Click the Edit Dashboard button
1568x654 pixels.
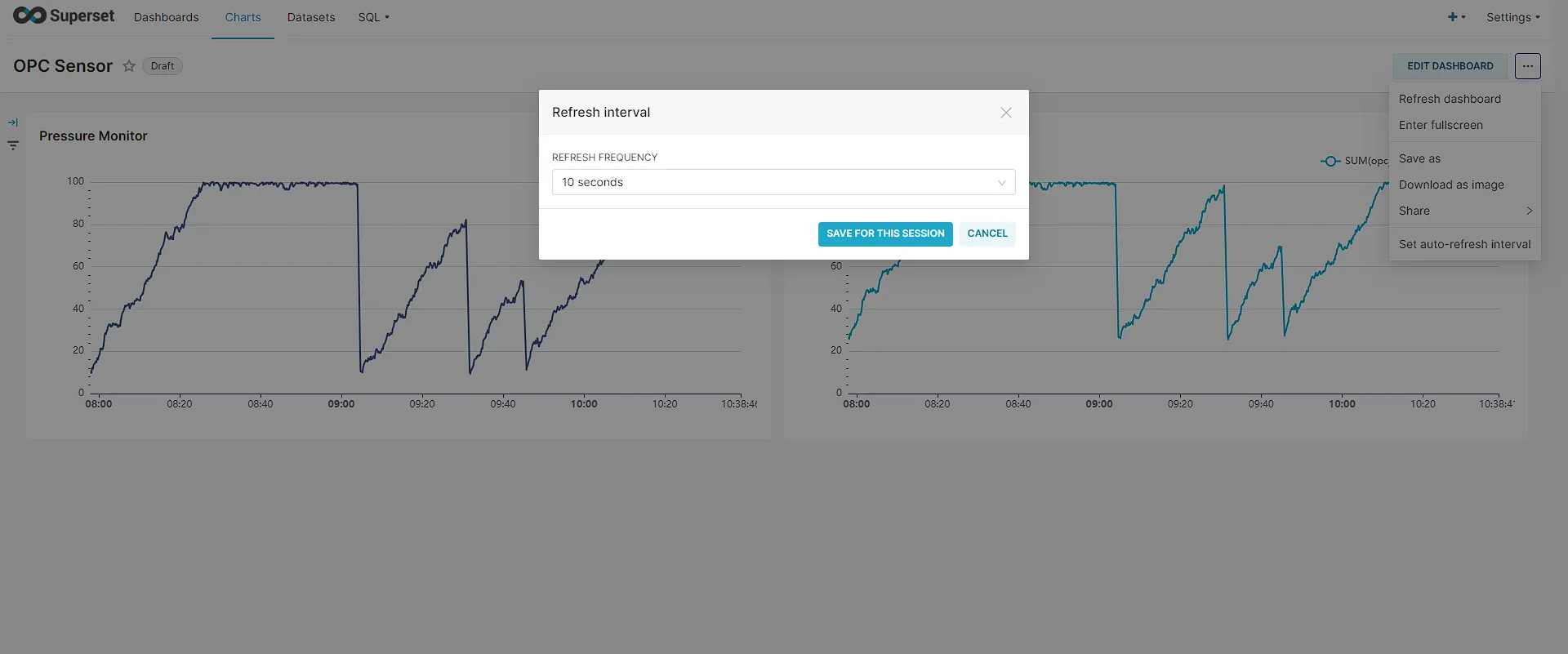click(1450, 66)
